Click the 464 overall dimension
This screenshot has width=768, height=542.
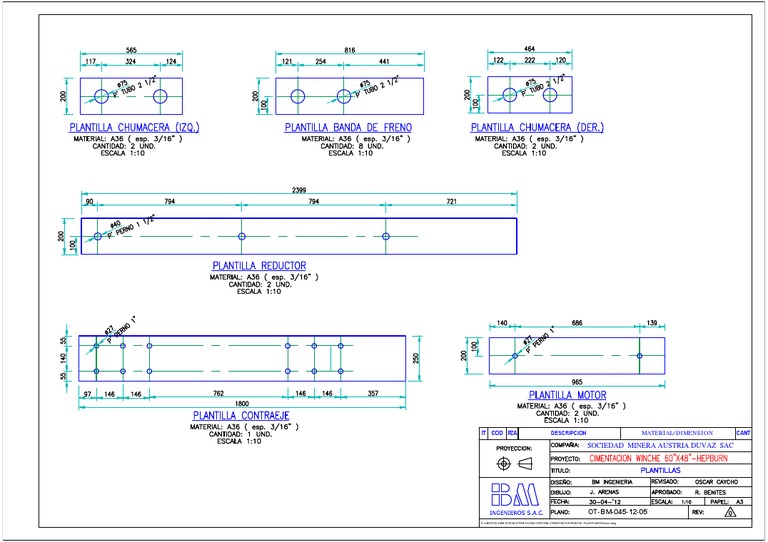coord(529,49)
